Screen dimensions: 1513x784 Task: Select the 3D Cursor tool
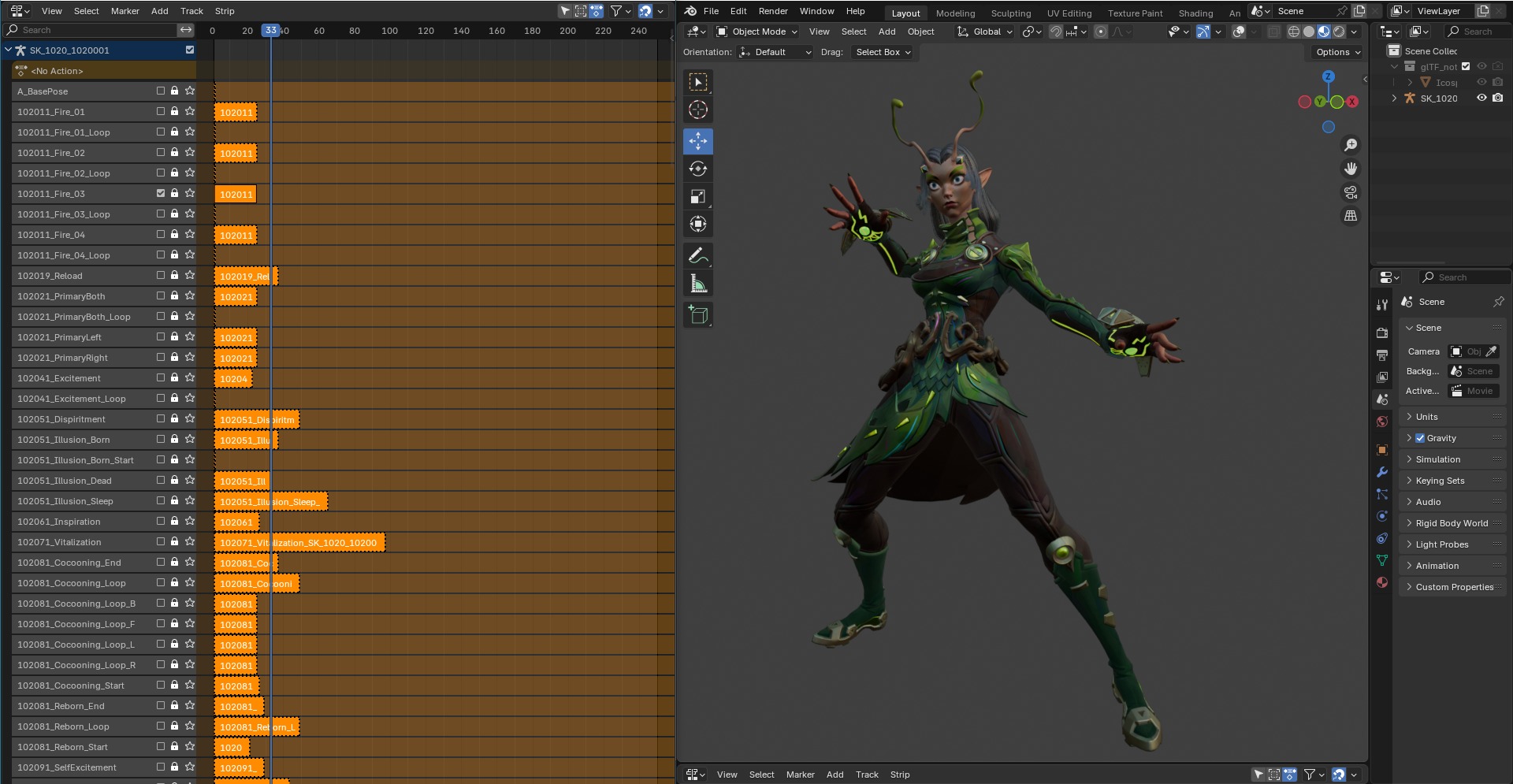pos(698,110)
